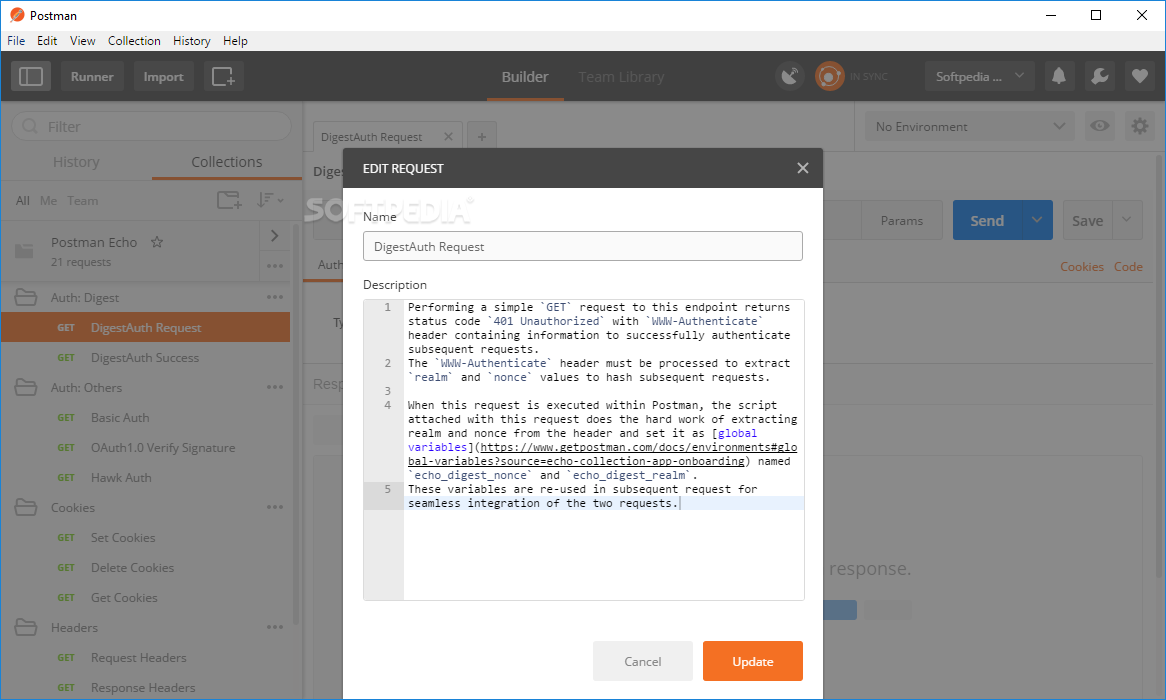Click the request Name input field
Screen dimensions: 1166x700
[583, 246]
